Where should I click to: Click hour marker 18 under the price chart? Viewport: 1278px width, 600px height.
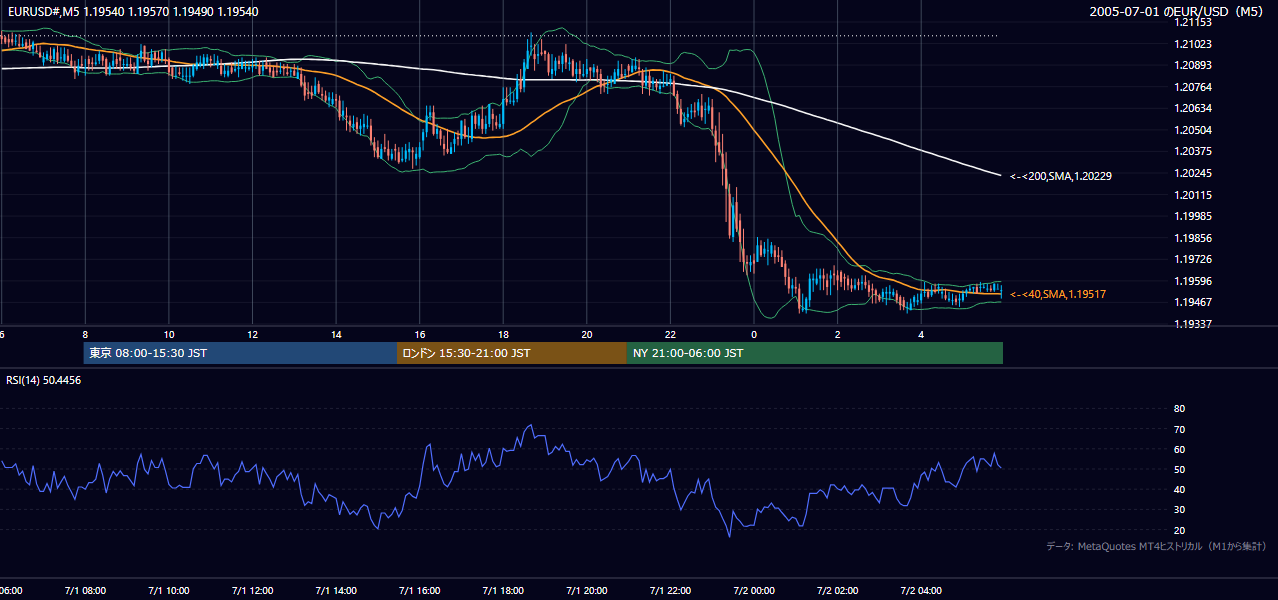point(503,334)
